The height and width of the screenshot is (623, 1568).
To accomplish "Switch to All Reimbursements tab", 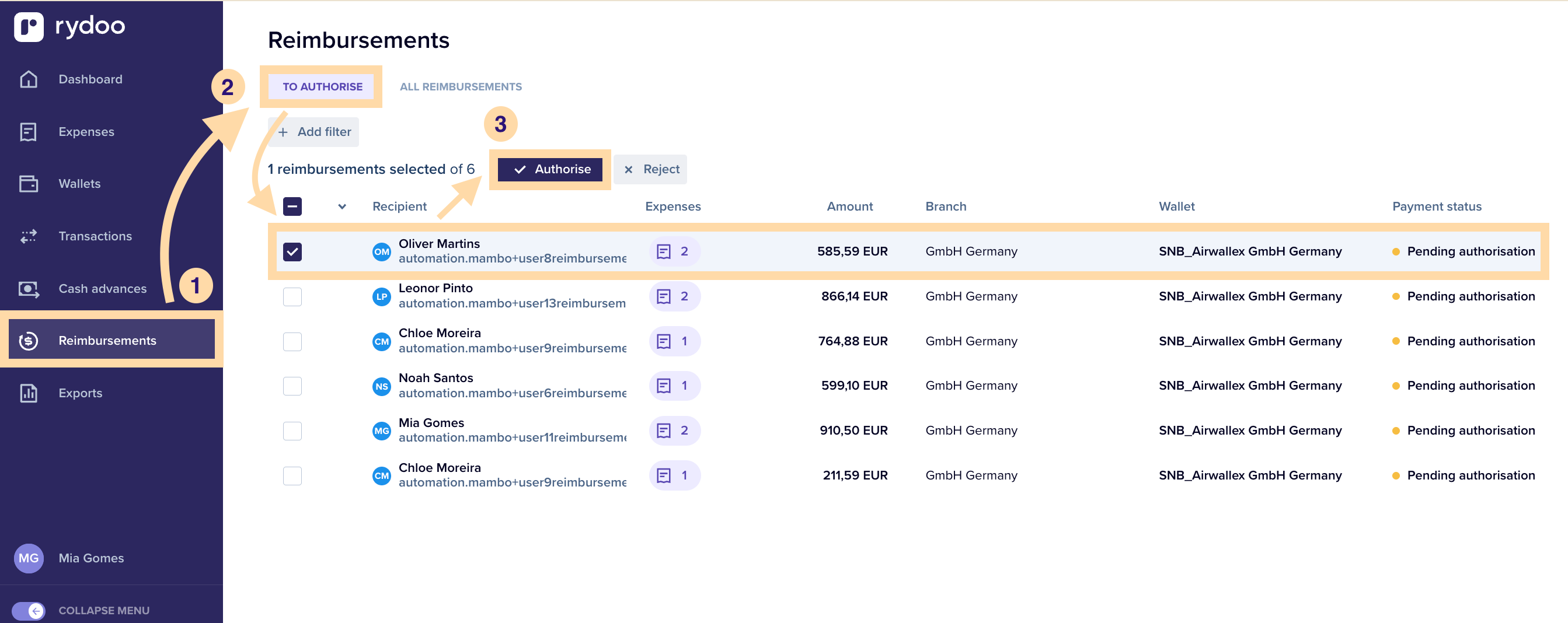I will point(461,86).
